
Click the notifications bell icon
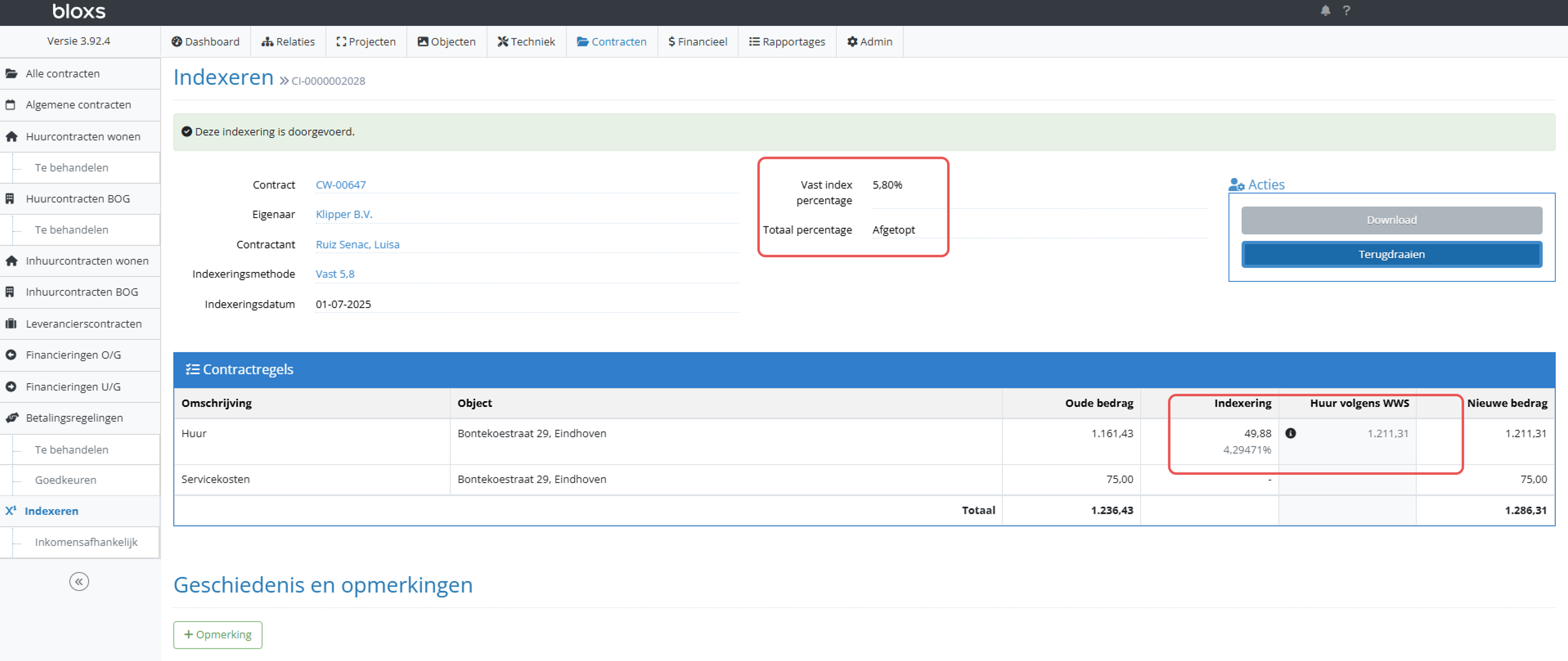tap(1325, 10)
